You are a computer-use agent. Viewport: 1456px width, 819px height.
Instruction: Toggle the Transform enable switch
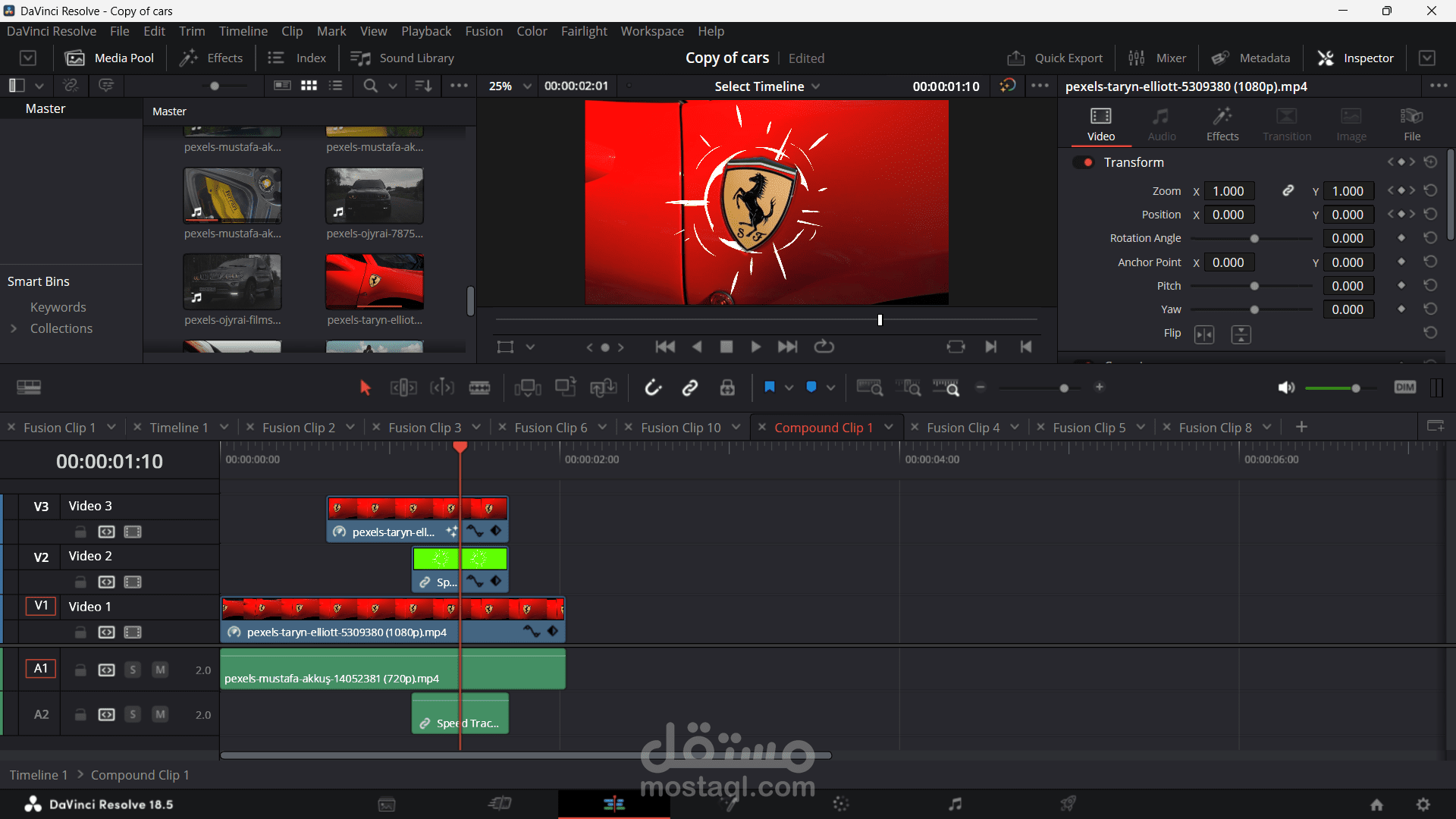[x=1084, y=162]
